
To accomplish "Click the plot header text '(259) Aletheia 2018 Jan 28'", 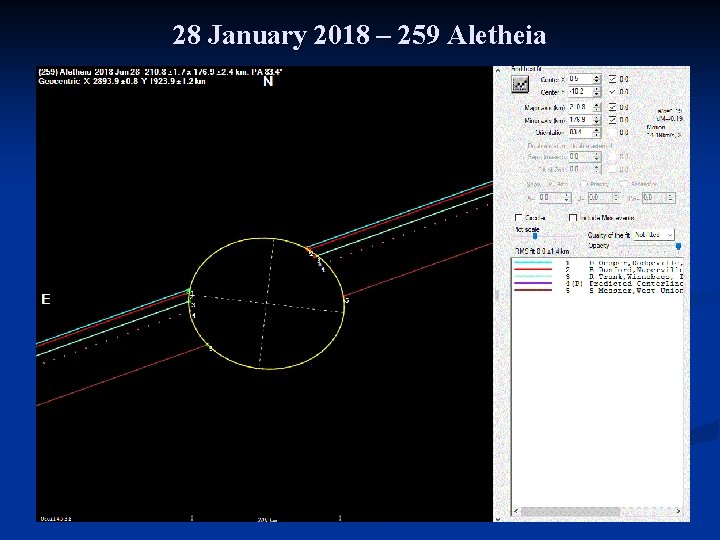I will (90, 72).
